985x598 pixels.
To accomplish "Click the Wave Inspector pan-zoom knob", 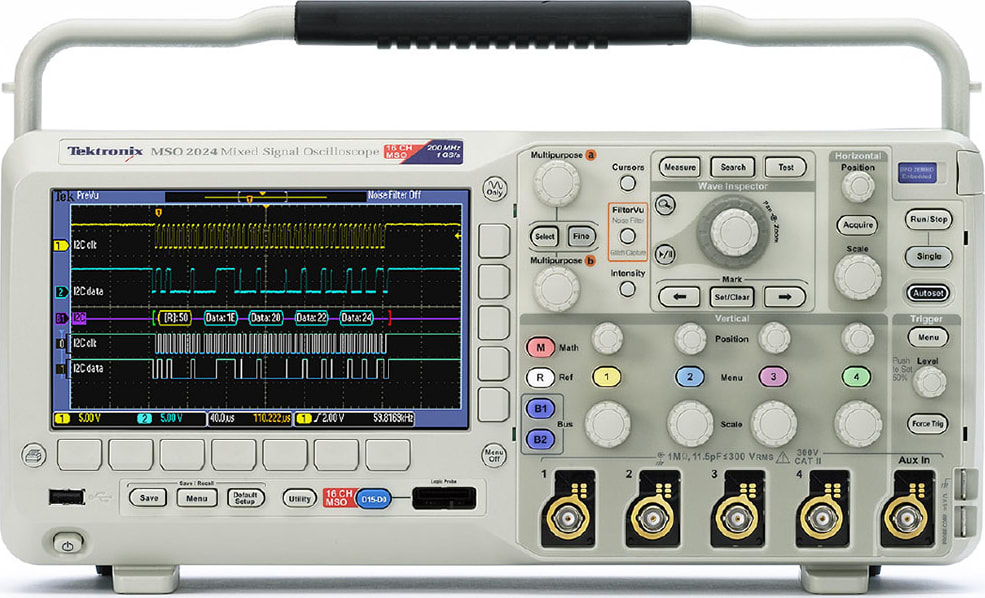I will [x=734, y=232].
